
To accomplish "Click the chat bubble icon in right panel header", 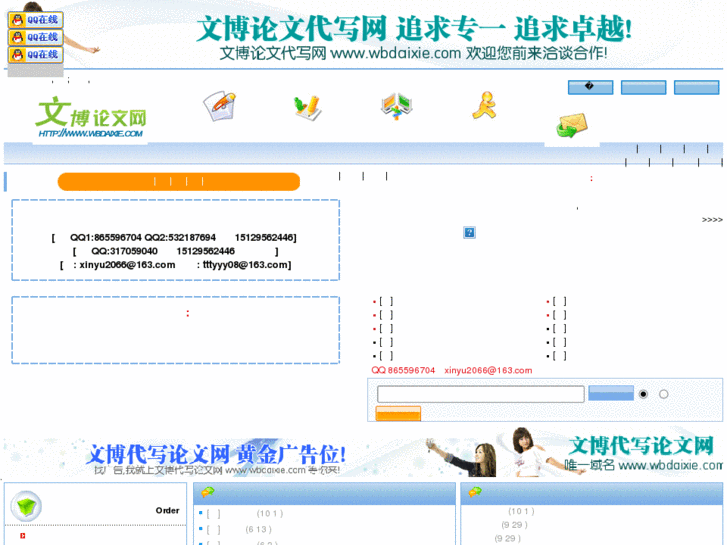I will (x=475, y=492).
